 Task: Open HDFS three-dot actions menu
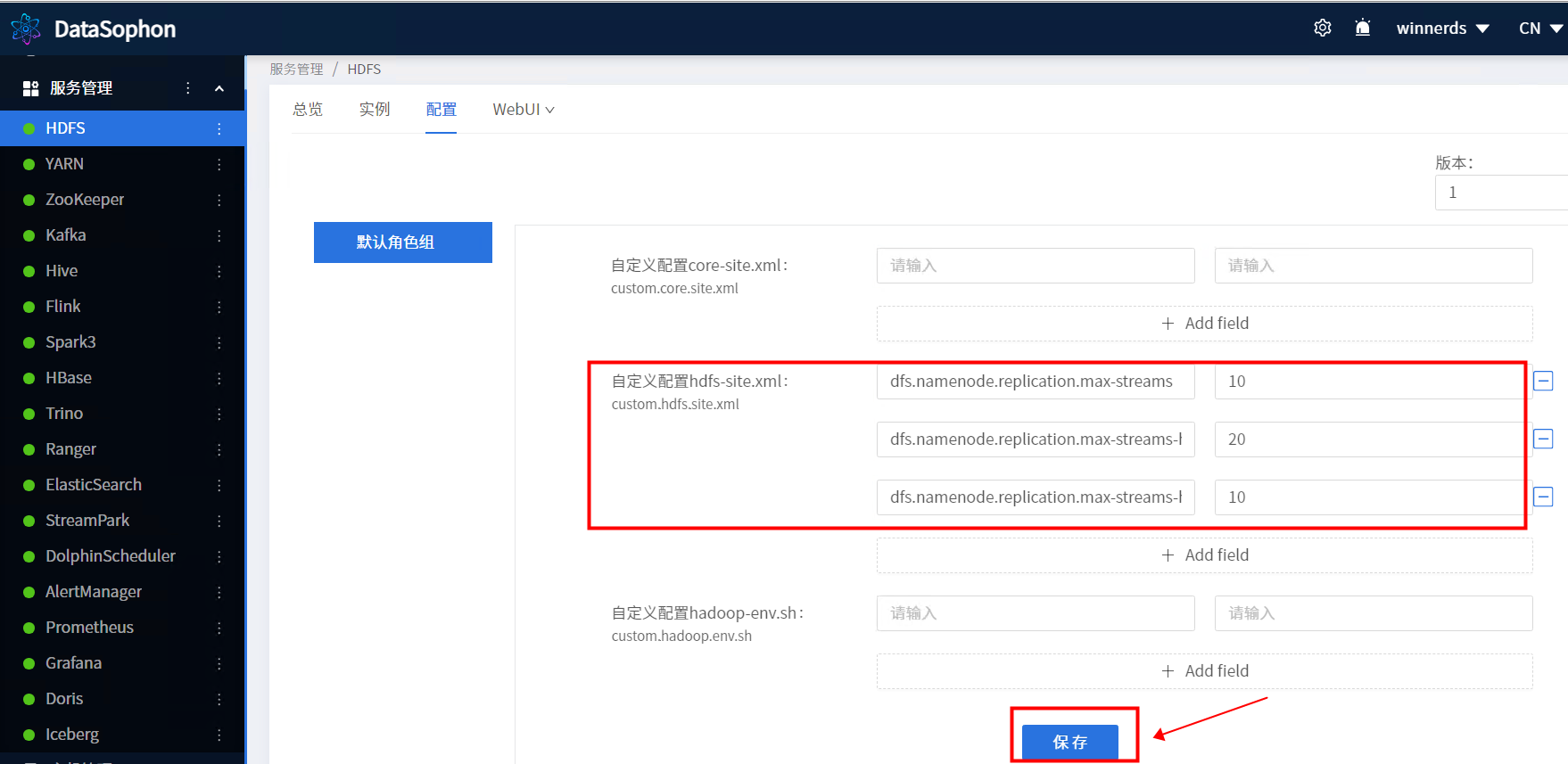pos(219,128)
